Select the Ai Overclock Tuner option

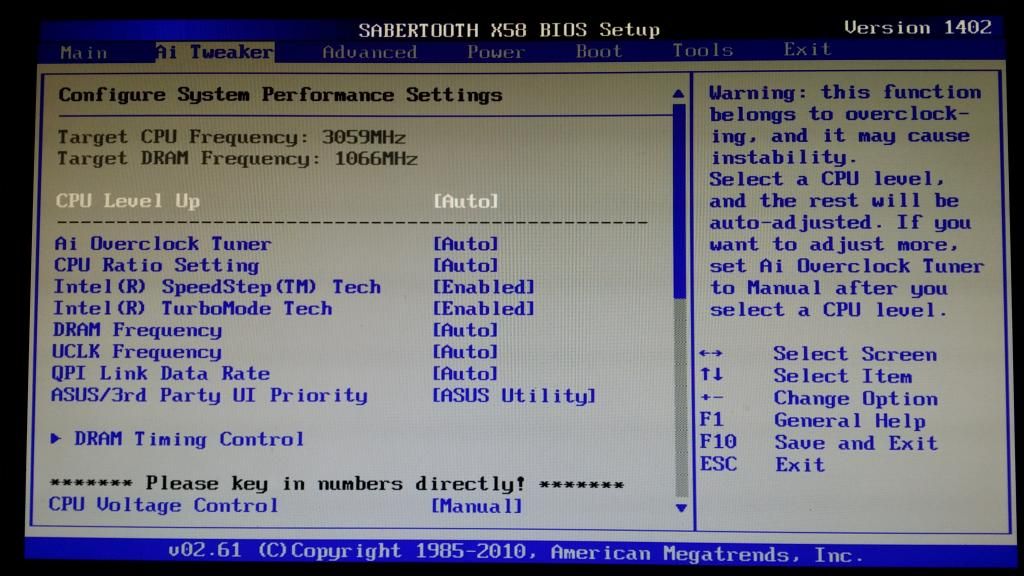[x=163, y=244]
